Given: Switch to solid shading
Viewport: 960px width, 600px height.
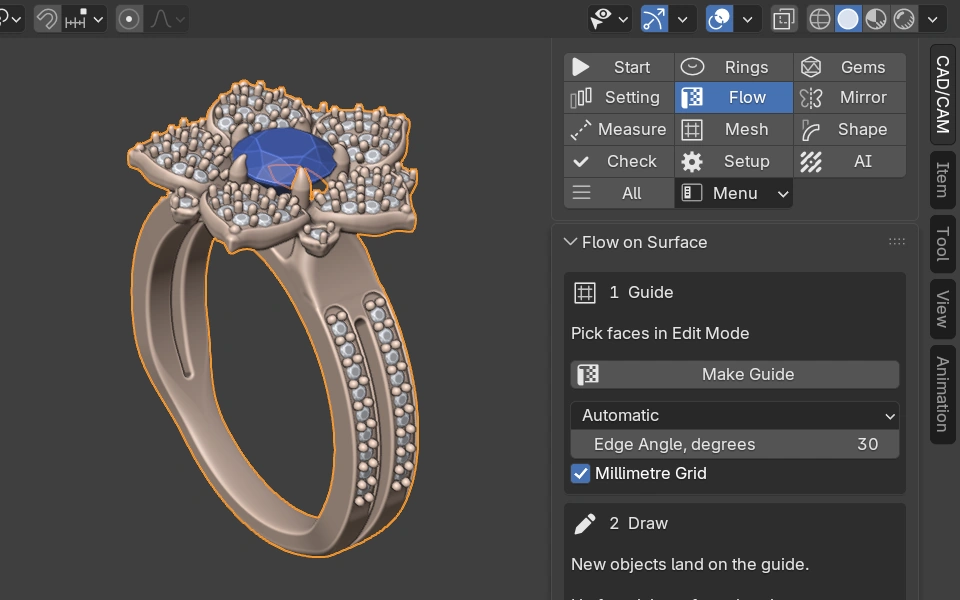Looking at the screenshot, I should click(848, 19).
